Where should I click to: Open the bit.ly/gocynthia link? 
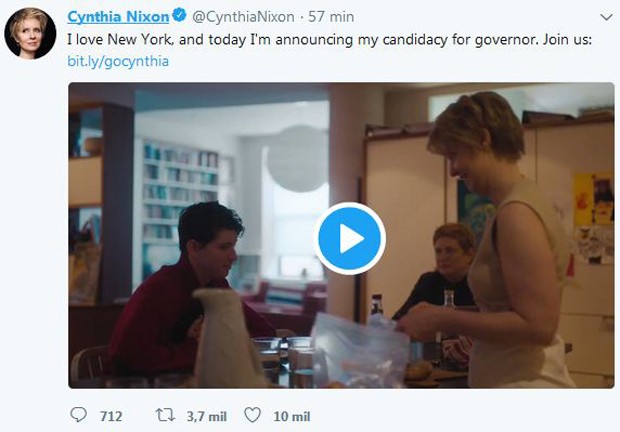tap(118, 61)
